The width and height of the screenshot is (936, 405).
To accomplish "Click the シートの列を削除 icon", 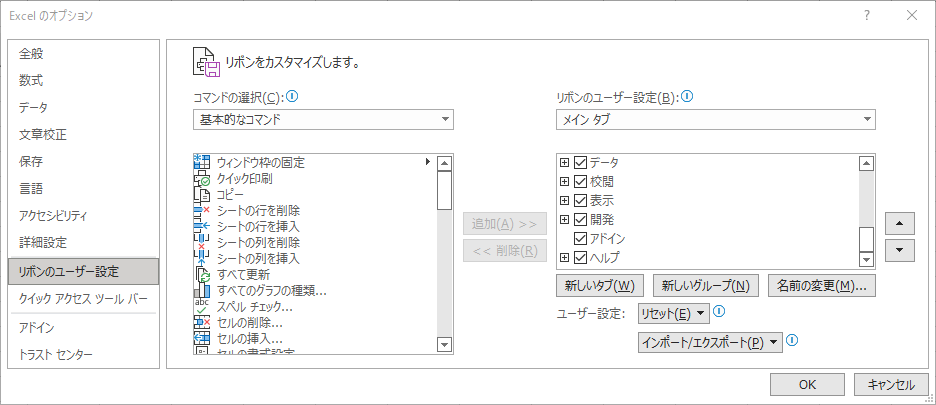I will click(x=202, y=243).
